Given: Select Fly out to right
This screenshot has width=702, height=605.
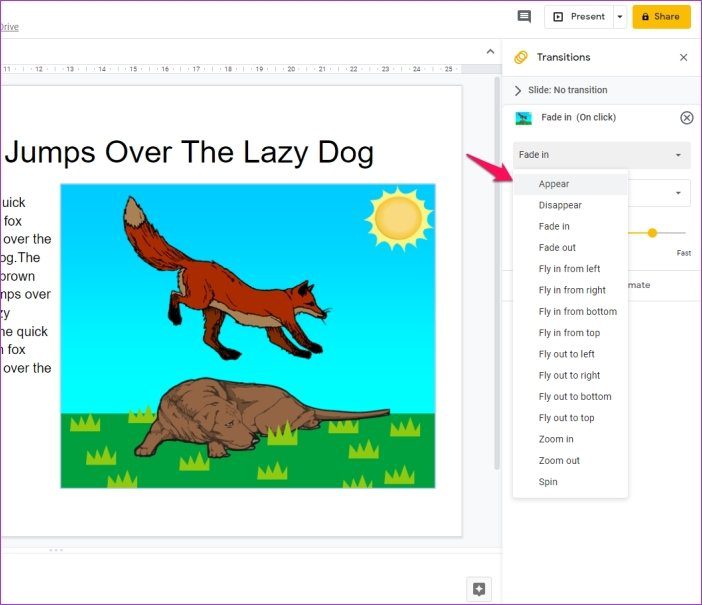Looking at the screenshot, I should tap(570, 375).
